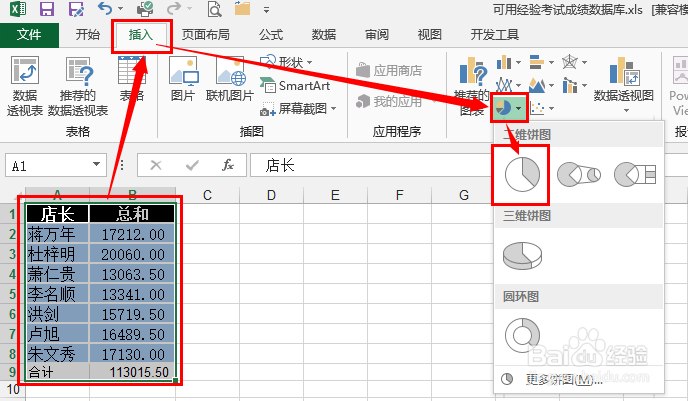Select the bar-of-pie chart type
The height and width of the screenshot is (401, 688).
click(635, 175)
